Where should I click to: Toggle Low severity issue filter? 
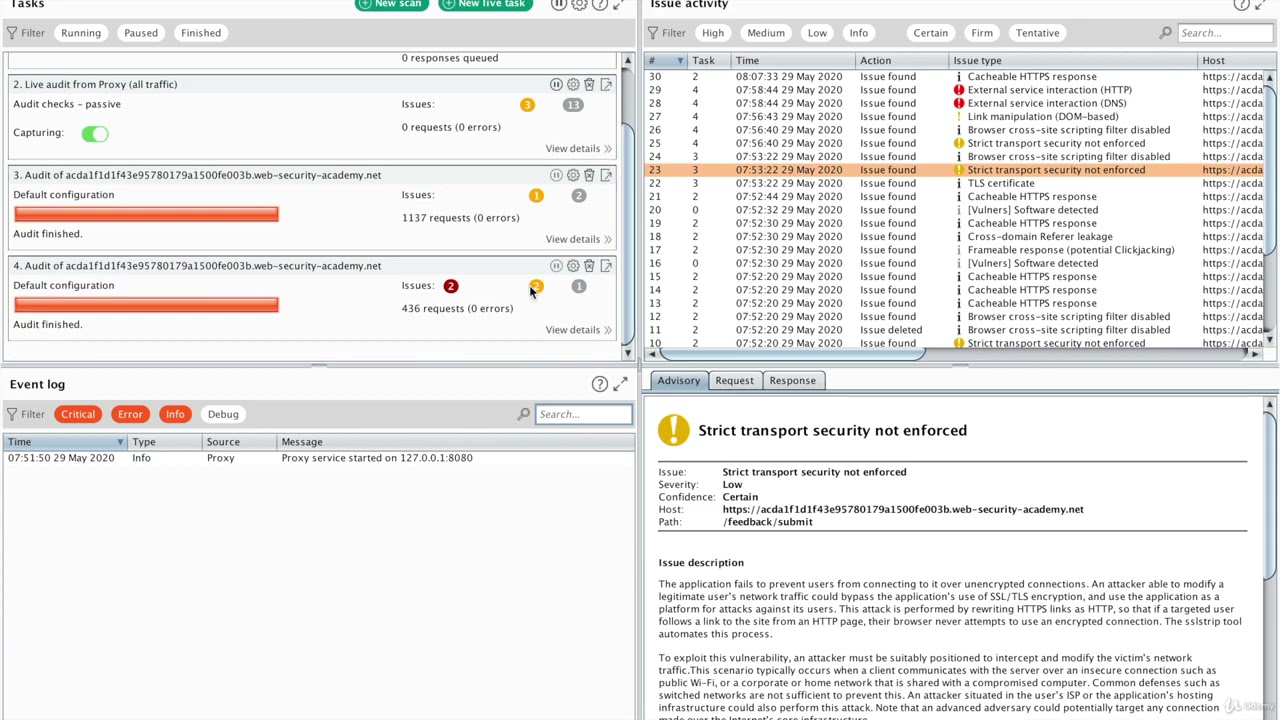coord(817,33)
